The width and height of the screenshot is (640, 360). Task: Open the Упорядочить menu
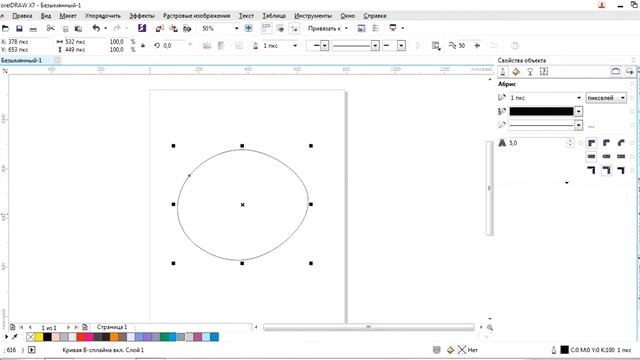[102, 16]
